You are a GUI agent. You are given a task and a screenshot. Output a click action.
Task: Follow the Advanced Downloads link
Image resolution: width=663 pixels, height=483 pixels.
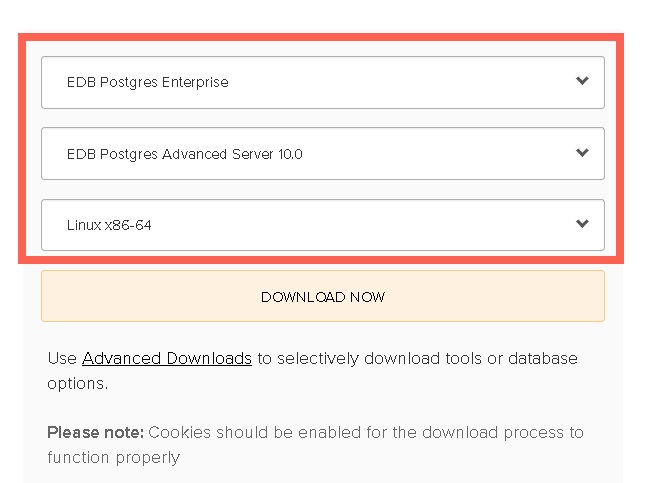click(167, 358)
